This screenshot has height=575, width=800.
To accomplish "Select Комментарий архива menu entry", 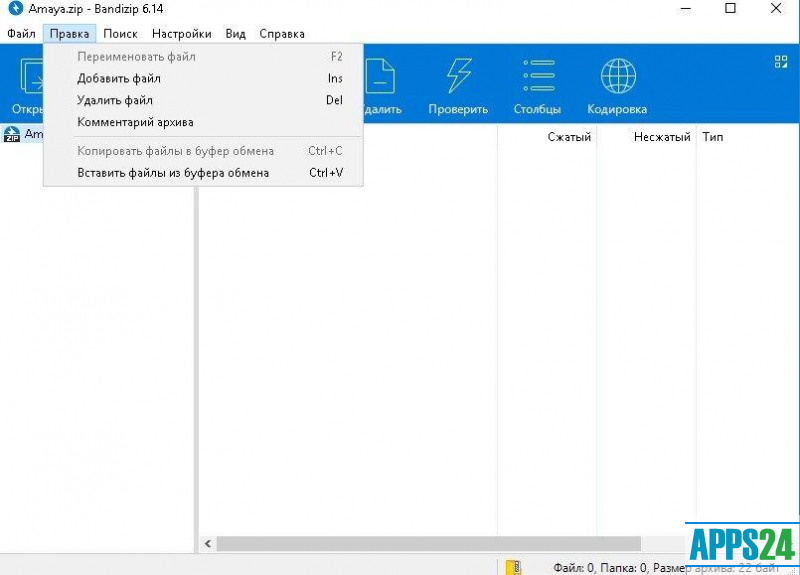I will pyautogui.click(x=204, y=122).
